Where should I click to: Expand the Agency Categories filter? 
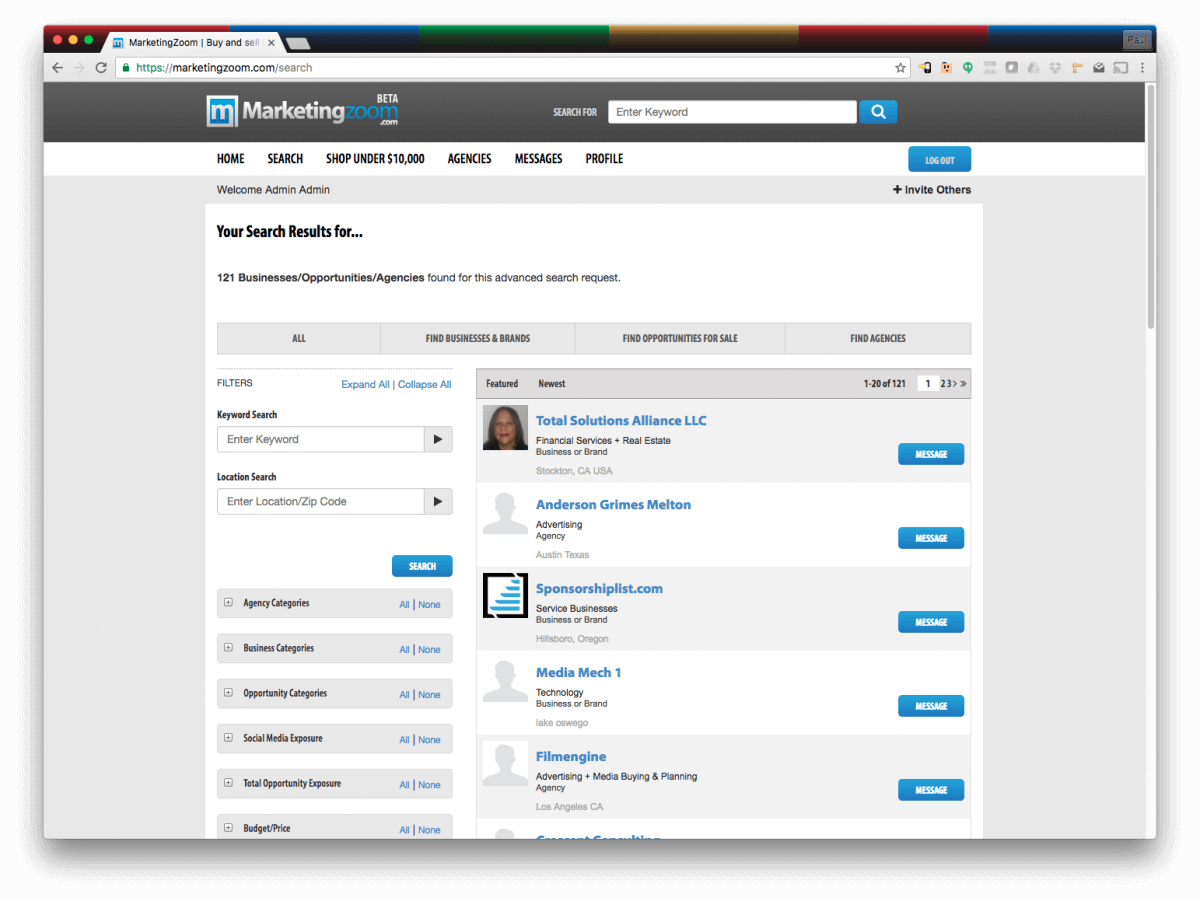pos(228,603)
